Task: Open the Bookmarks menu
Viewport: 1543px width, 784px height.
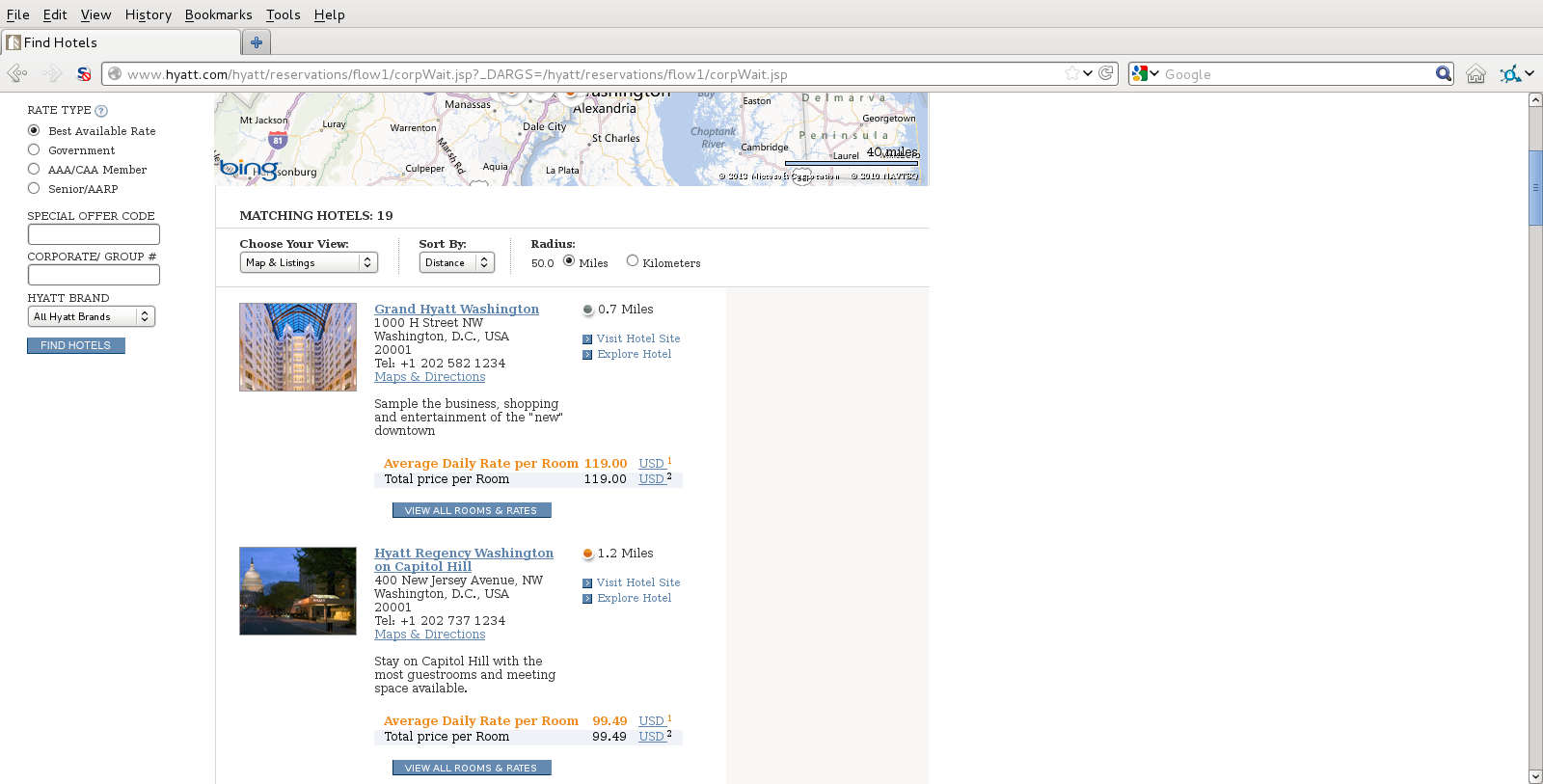Action: pos(218,14)
